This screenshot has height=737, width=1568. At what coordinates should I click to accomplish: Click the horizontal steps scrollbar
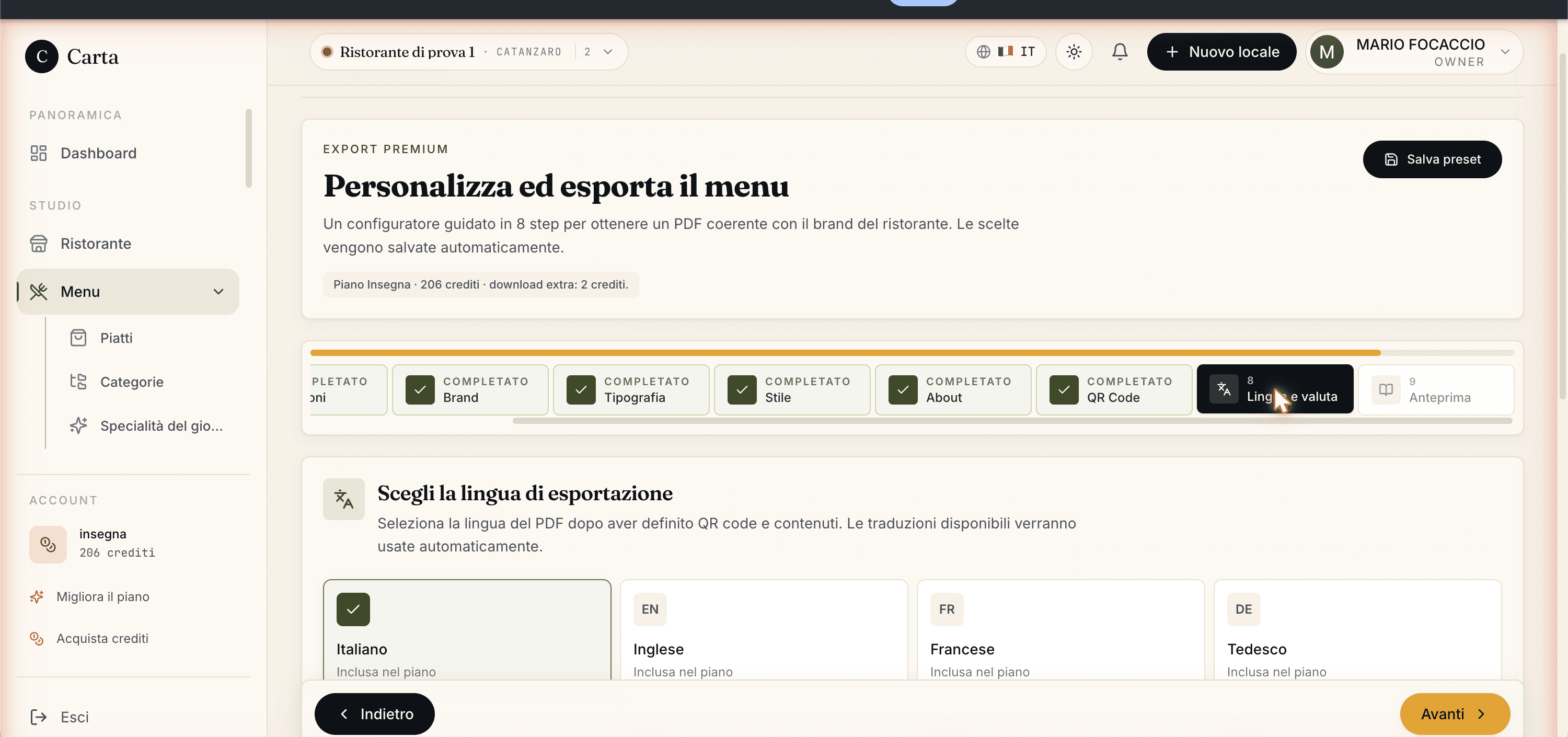1012,421
